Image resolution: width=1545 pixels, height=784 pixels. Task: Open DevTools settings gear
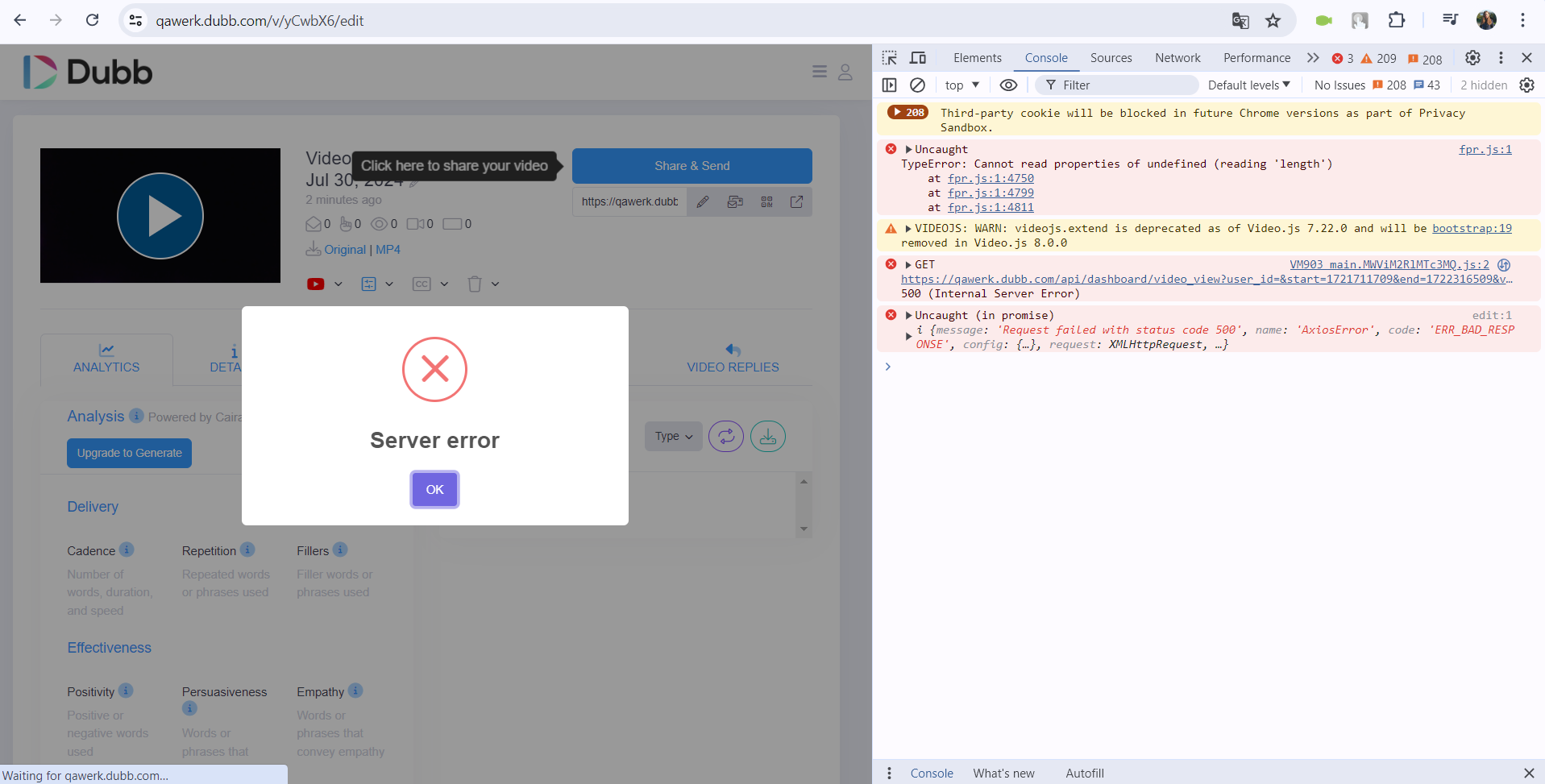point(1472,58)
